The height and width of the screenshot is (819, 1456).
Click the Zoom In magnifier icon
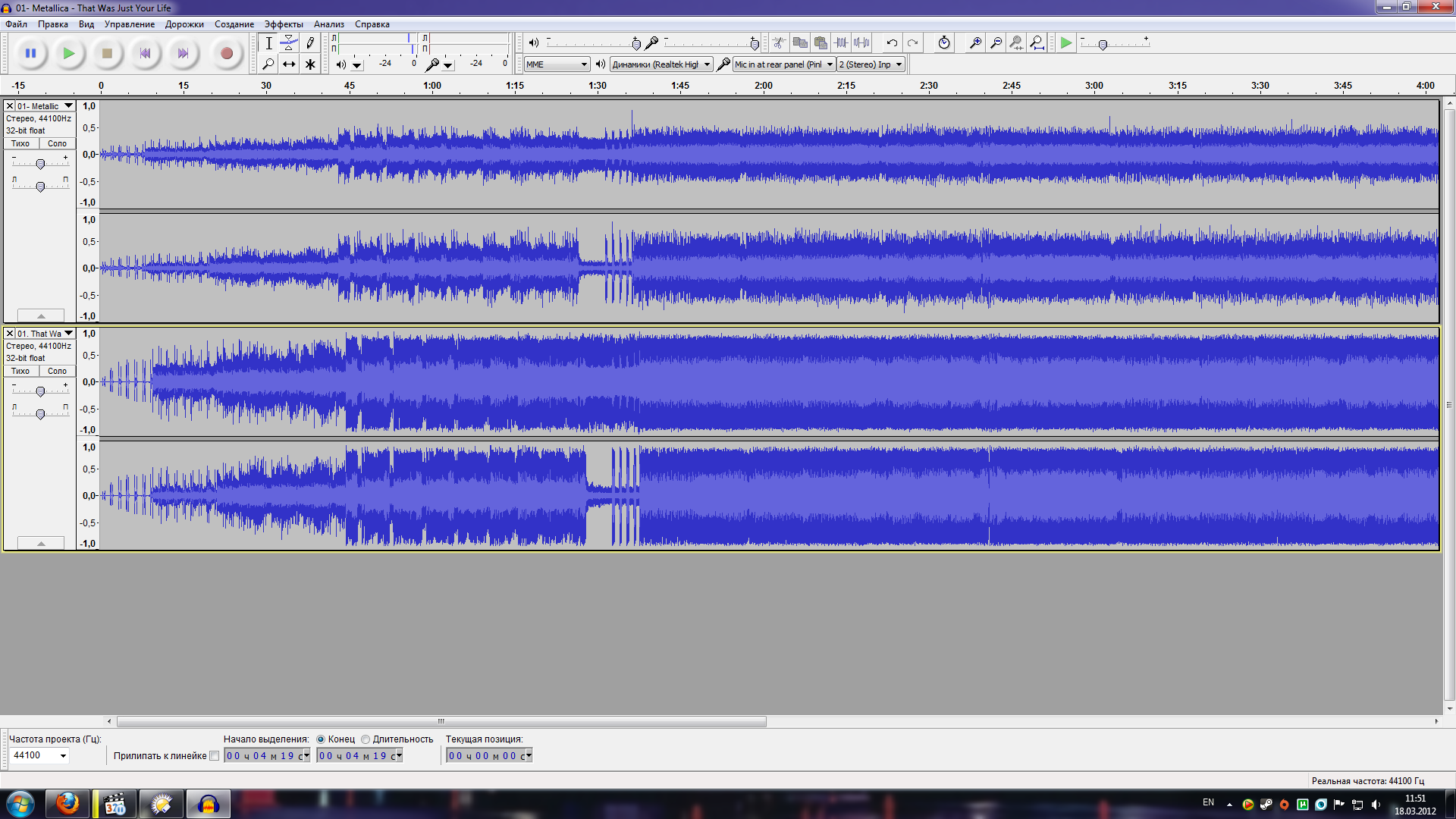coord(975,43)
